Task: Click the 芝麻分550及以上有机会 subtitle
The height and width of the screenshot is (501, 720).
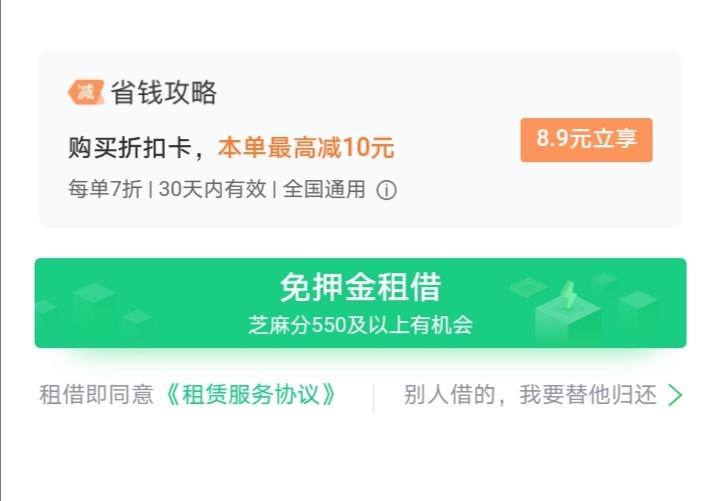Action: pos(360,325)
